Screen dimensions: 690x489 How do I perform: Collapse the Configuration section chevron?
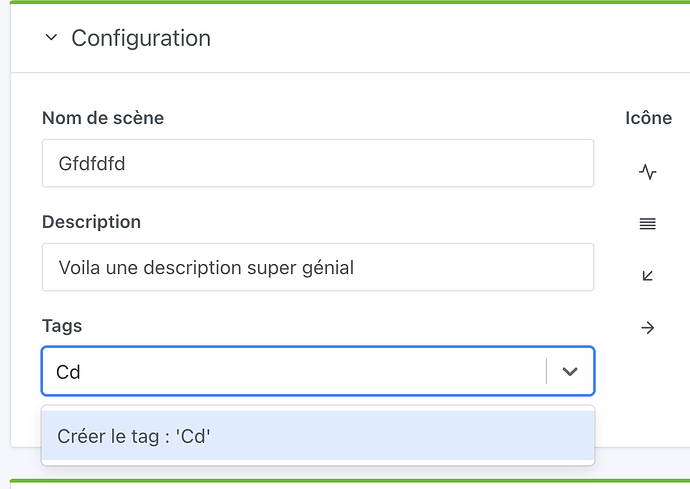51,38
